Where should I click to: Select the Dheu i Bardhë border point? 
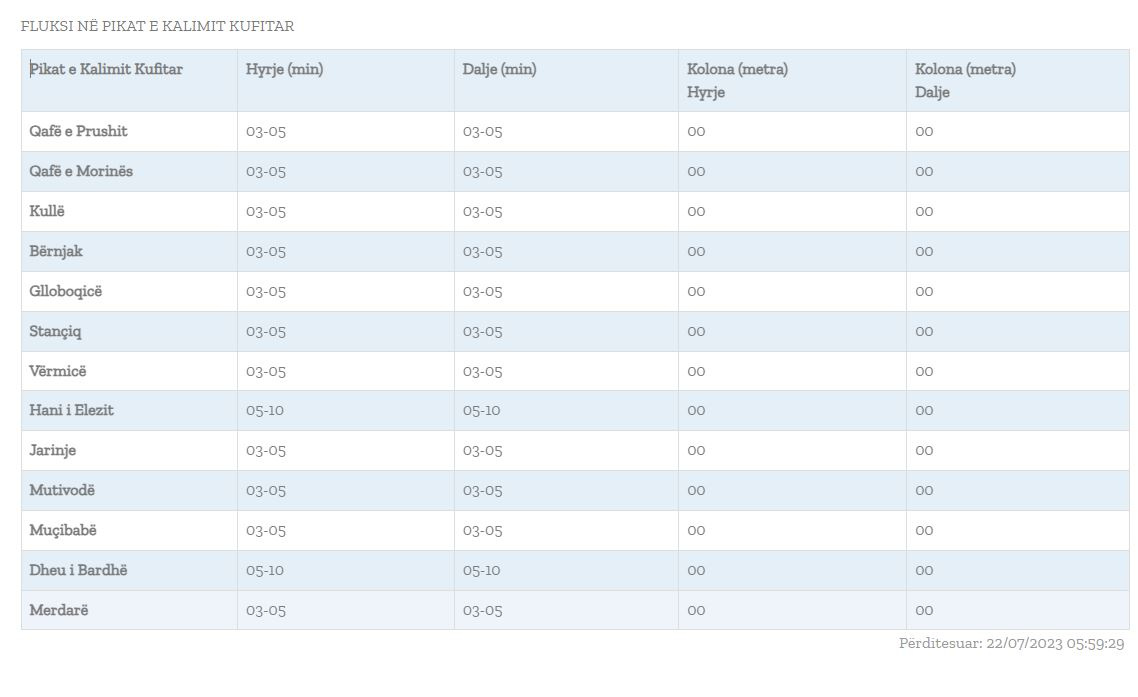pos(78,570)
